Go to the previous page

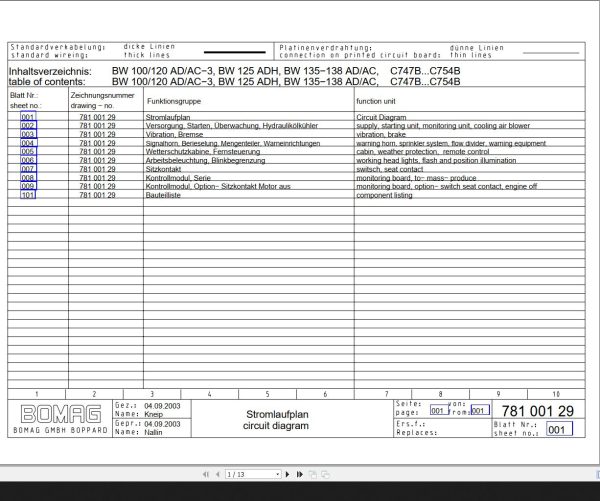click(x=218, y=474)
